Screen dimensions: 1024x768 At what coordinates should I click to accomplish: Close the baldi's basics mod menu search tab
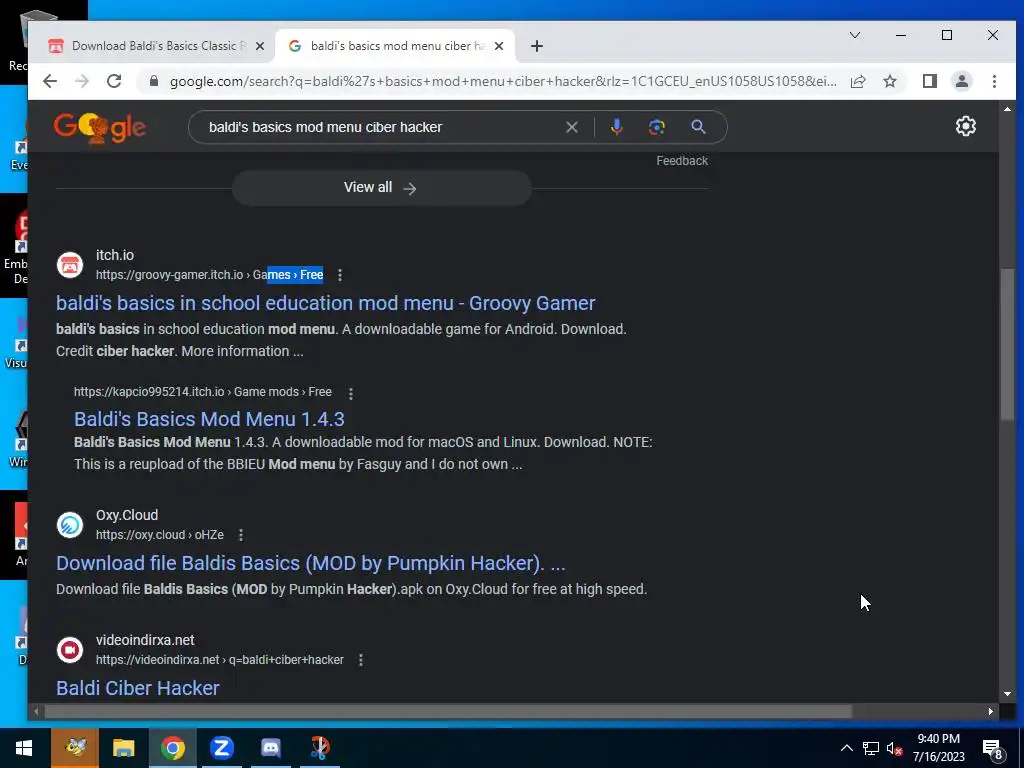[499, 46]
